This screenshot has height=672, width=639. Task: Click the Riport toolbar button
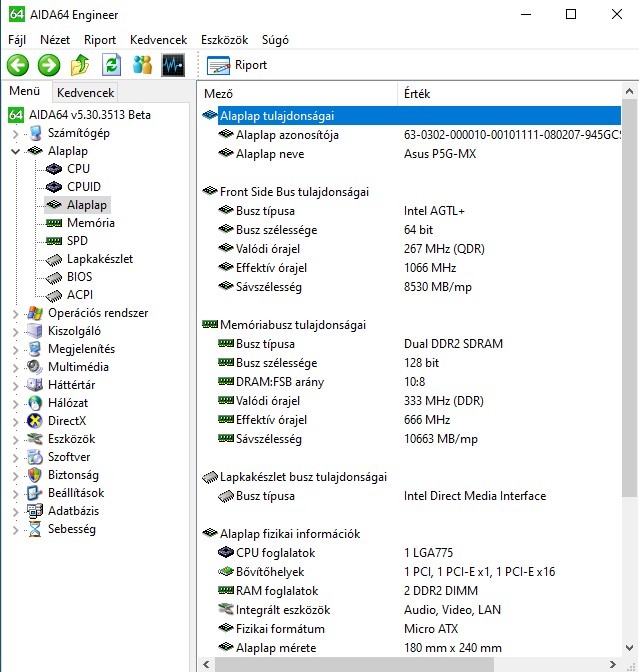click(237, 65)
